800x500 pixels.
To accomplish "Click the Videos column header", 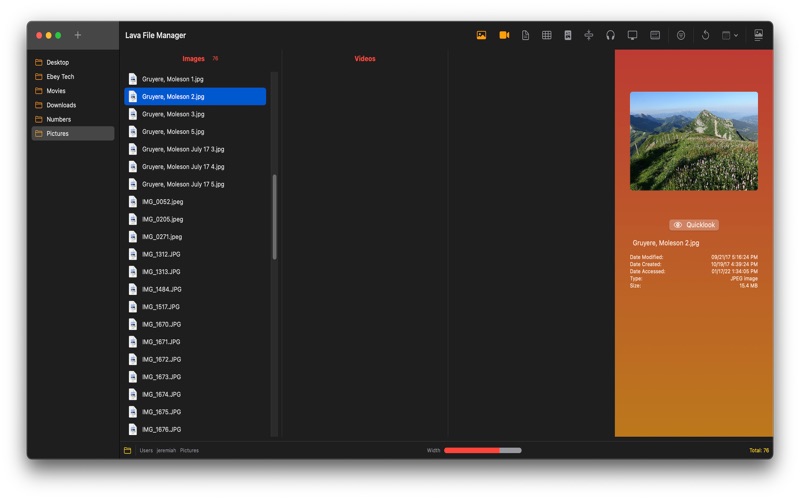I will 365,59.
